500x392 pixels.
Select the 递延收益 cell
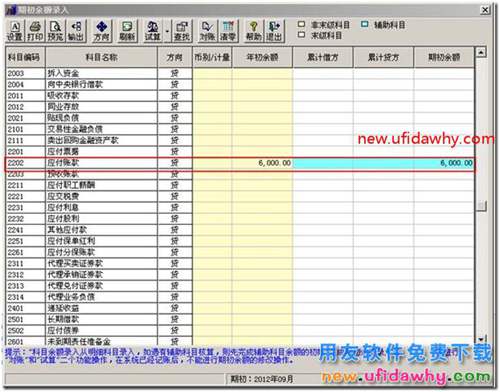click(x=102, y=308)
